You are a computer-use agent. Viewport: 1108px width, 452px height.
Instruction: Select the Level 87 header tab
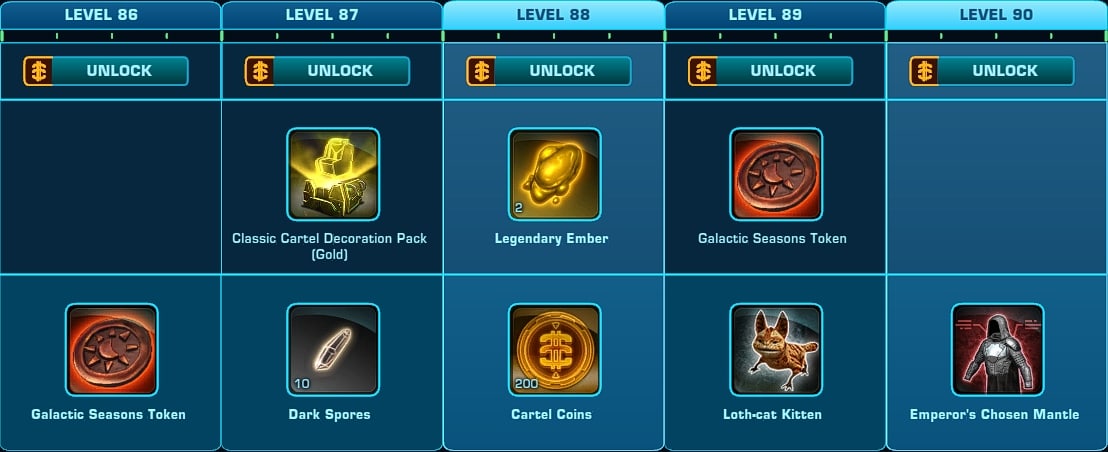pyautogui.click(x=332, y=15)
